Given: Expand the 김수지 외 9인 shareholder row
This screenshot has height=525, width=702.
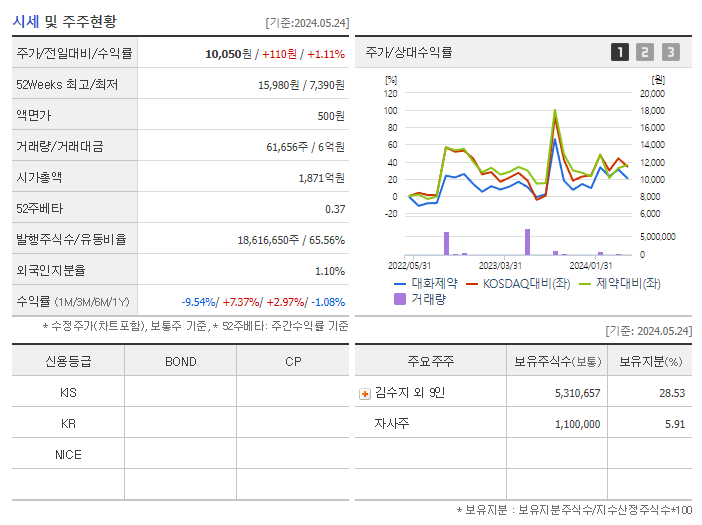Looking at the screenshot, I should 365,394.
